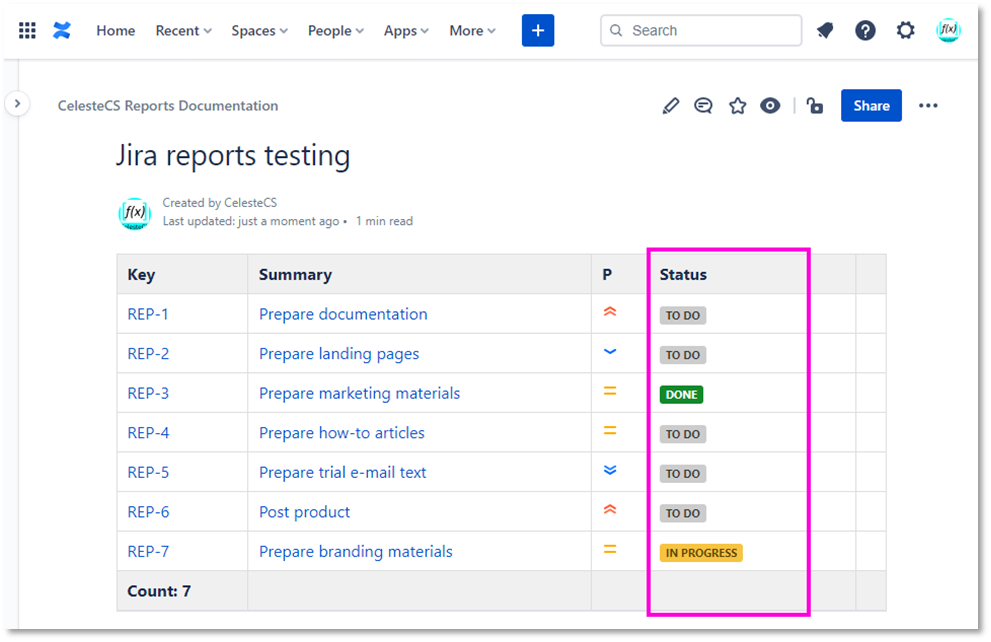Click the TO DO status of REP-2
The width and height of the screenshot is (991, 642).
[x=683, y=355]
